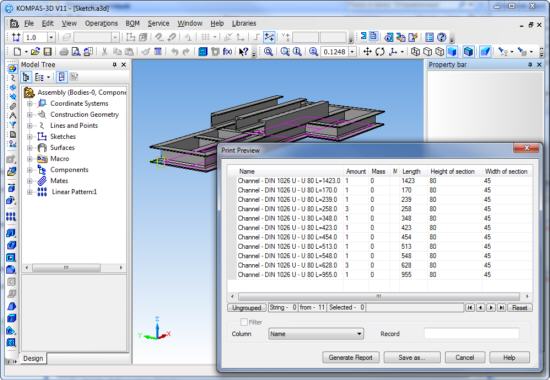The image size is (550, 380).
Task: Click the Redo arrow icon
Action: [x=186, y=52]
